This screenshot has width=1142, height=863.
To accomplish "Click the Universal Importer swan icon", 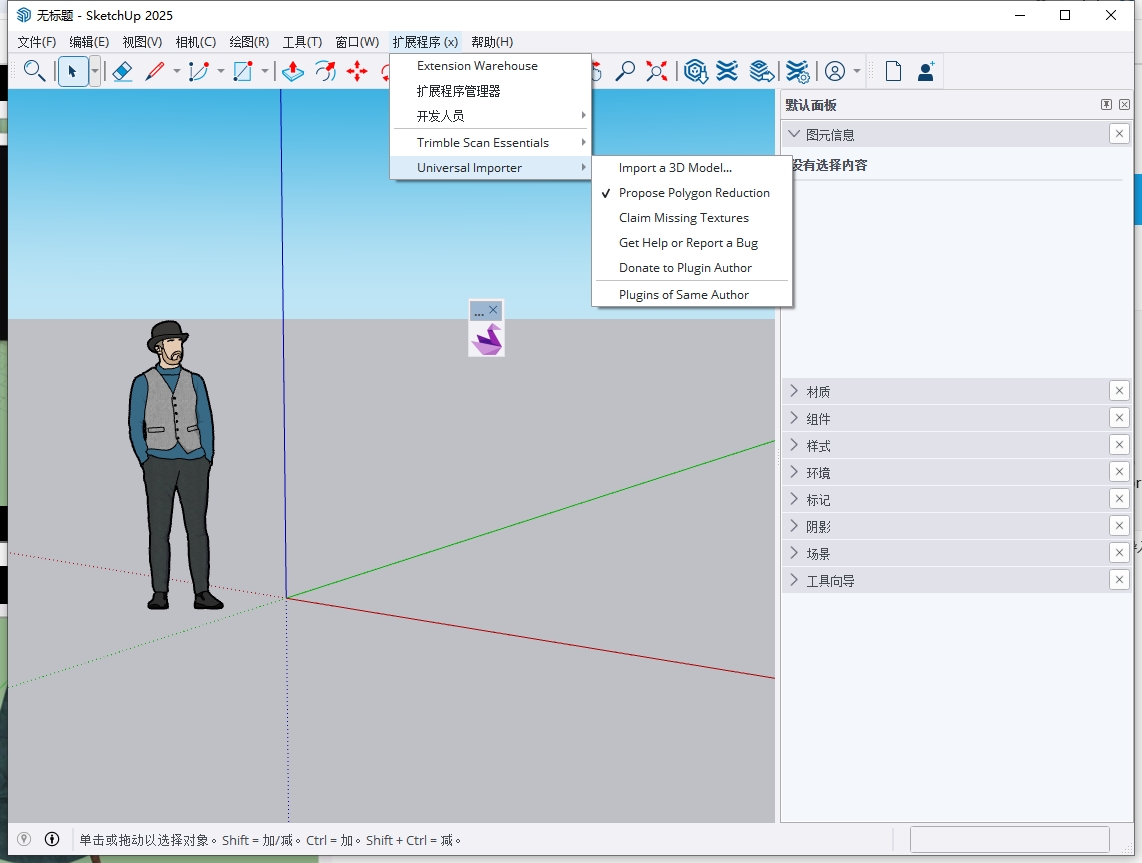I will (x=487, y=339).
